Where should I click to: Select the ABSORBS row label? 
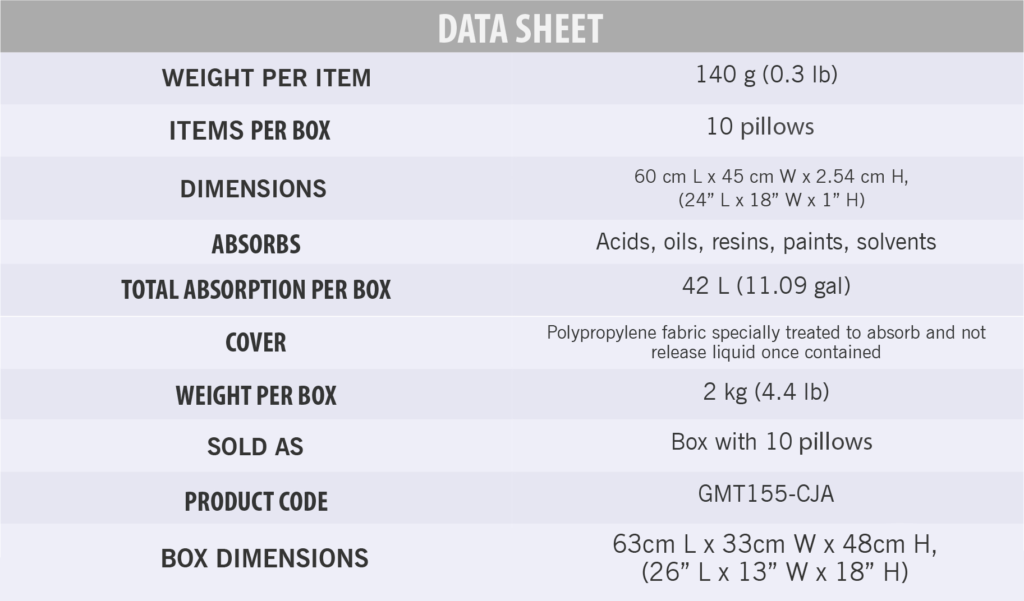[256, 244]
